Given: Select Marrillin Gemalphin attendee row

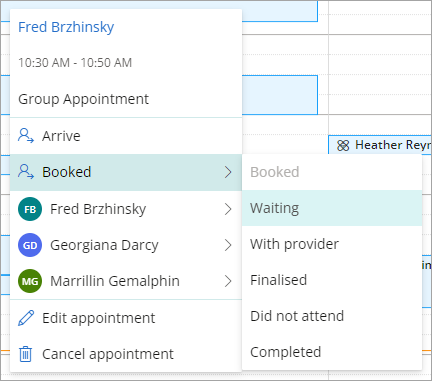Looking at the screenshot, I should (126, 281).
